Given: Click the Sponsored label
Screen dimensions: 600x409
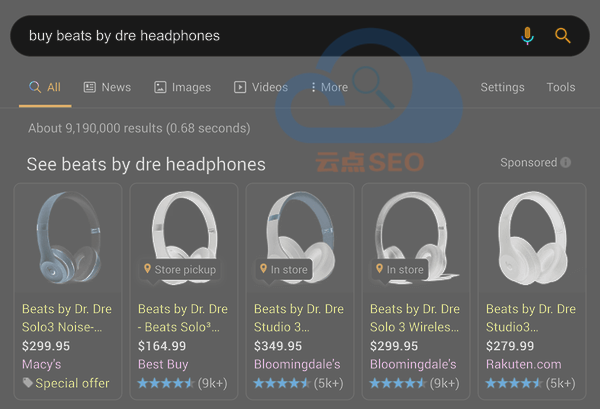Looking at the screenshot, I should 528,163.
